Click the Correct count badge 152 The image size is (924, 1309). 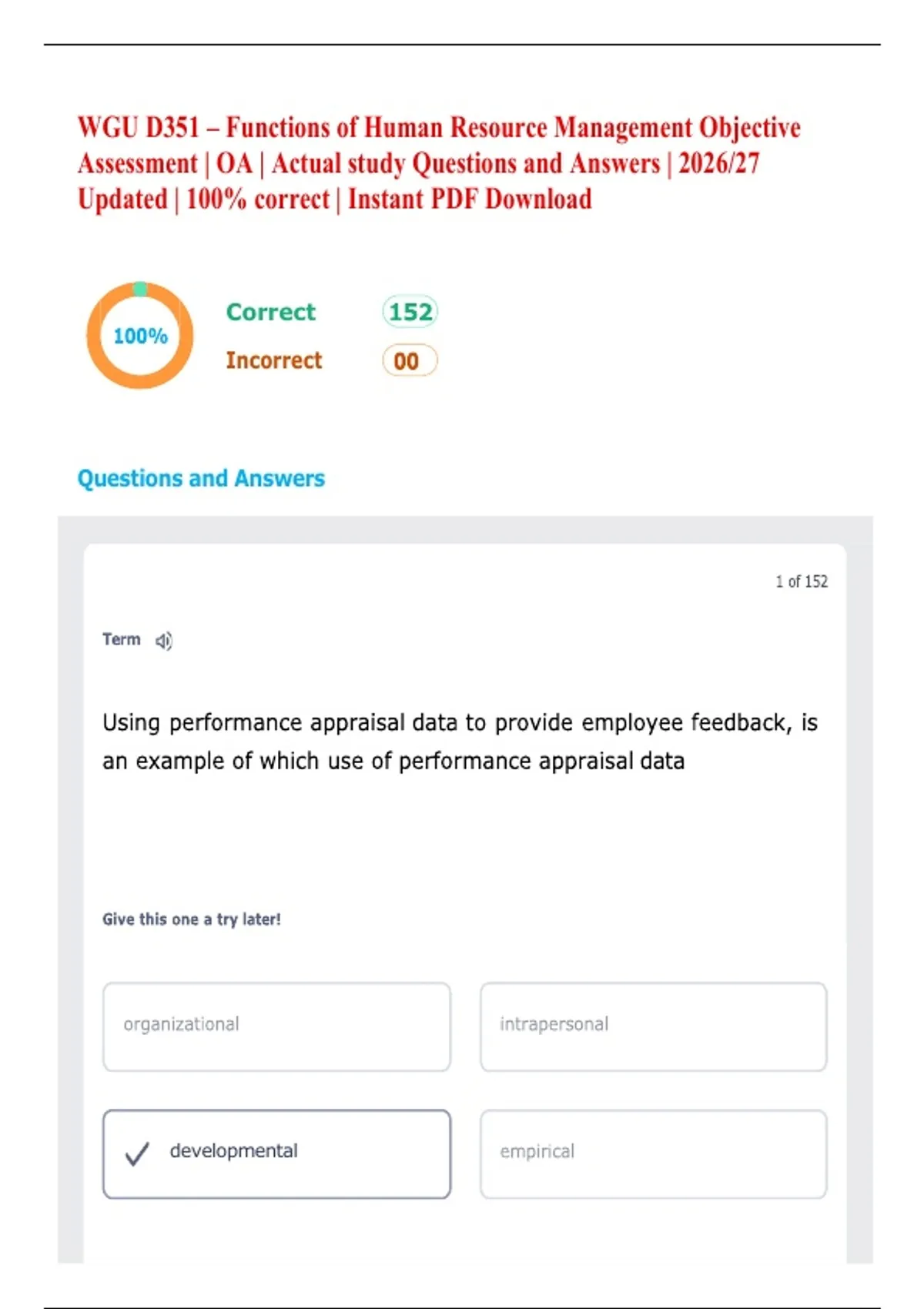click(x=410, y=312)
